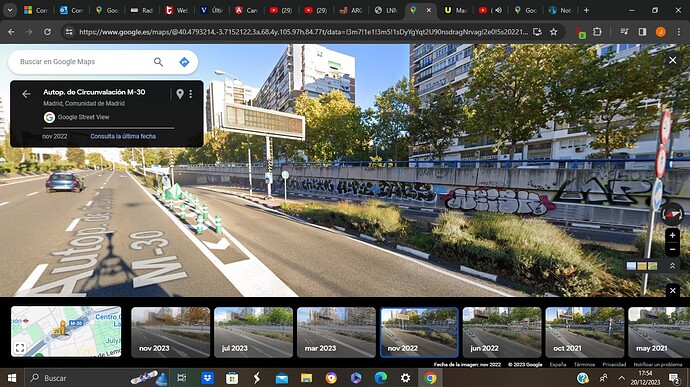The image size is (690, 387).
Task: Zoom in with the plus button
Action: click(672, 236)
